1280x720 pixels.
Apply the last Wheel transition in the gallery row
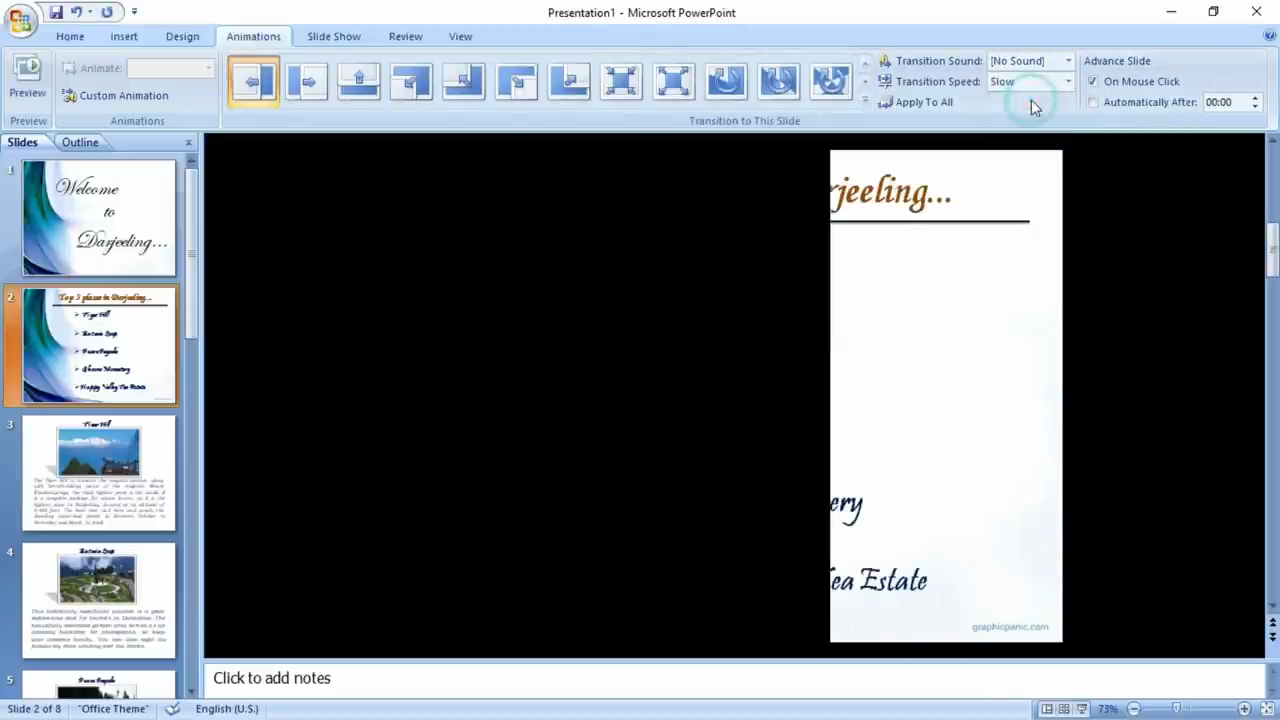(831, 81)
